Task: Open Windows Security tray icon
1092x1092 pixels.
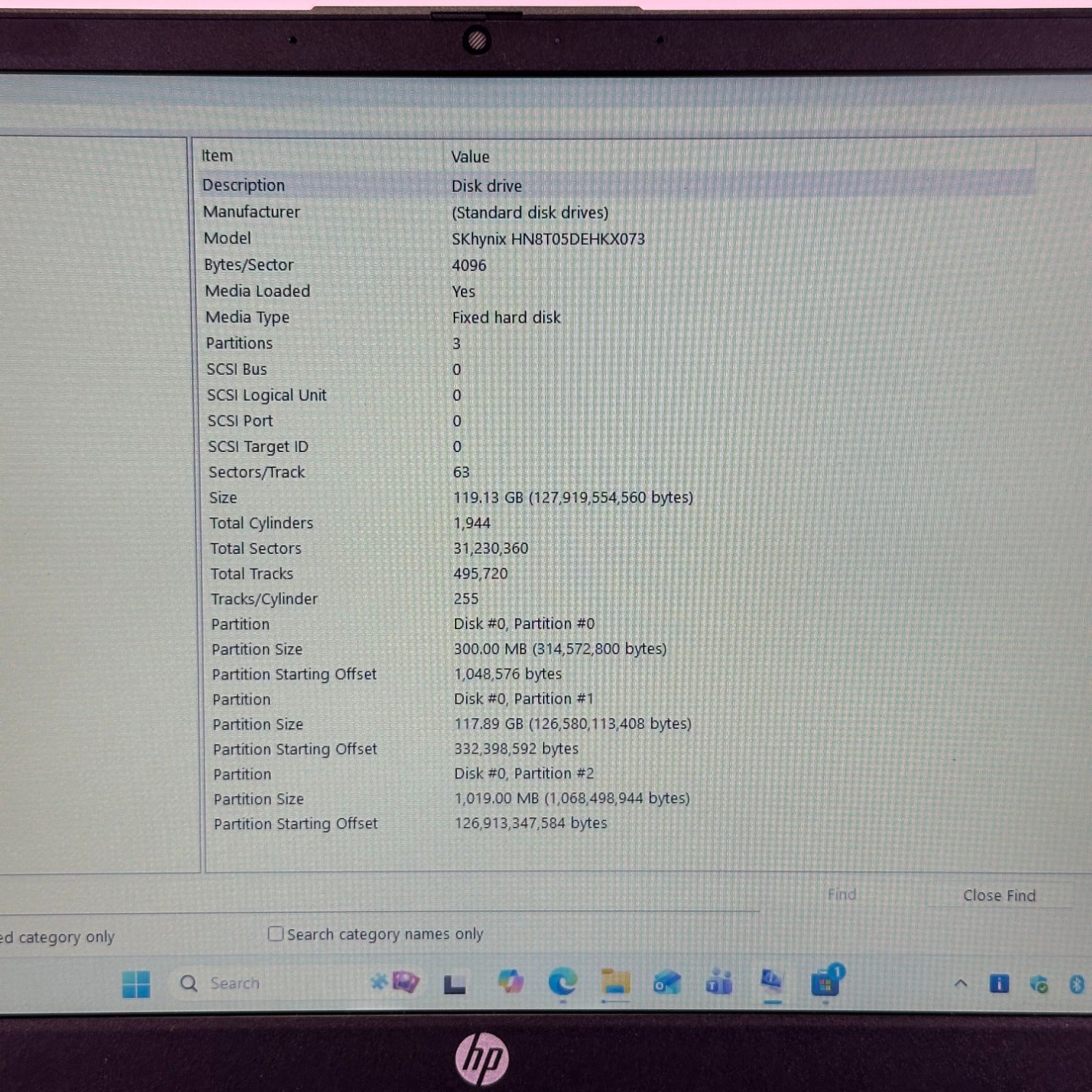Action: coord(1039,984)
